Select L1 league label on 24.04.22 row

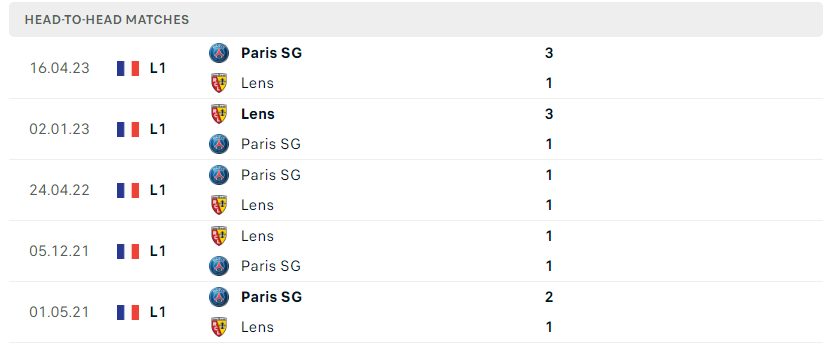pyautogui.click(x=158, y=190)
